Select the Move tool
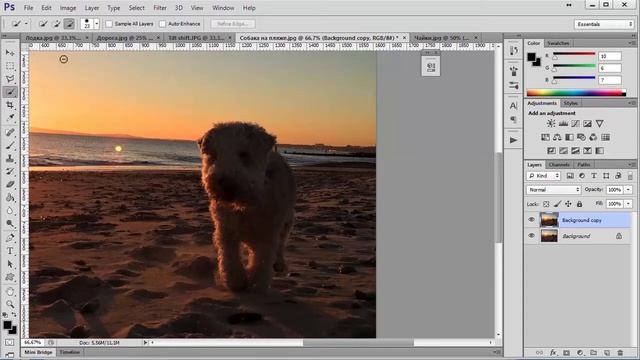 pos(10,53)
